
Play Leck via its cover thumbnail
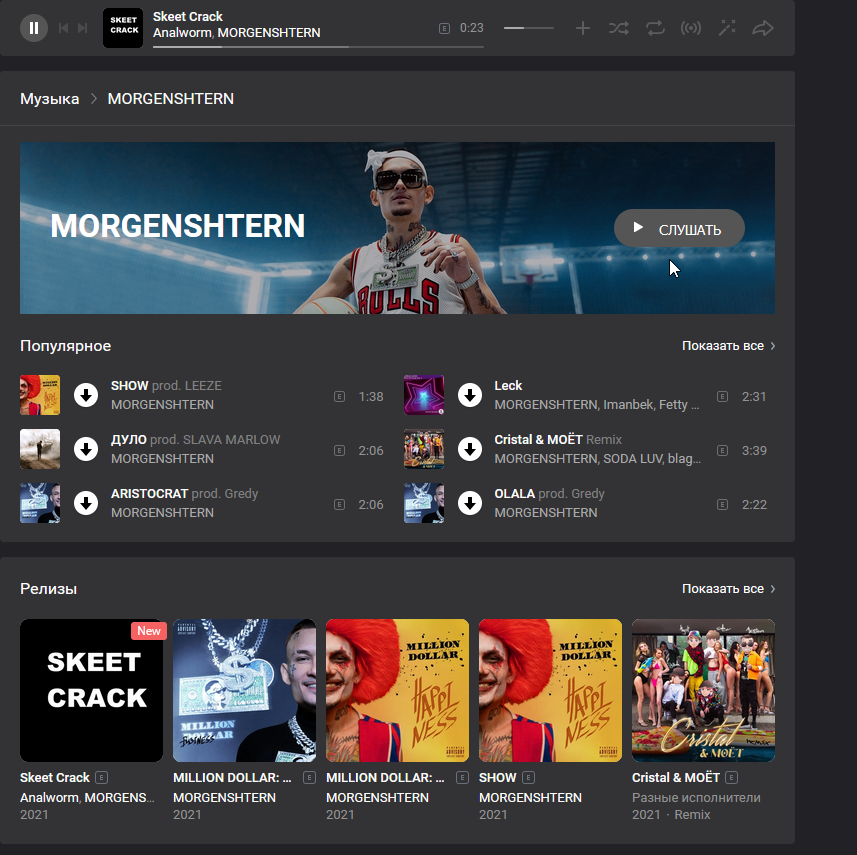pyautogui.click(x=424, y=395)
